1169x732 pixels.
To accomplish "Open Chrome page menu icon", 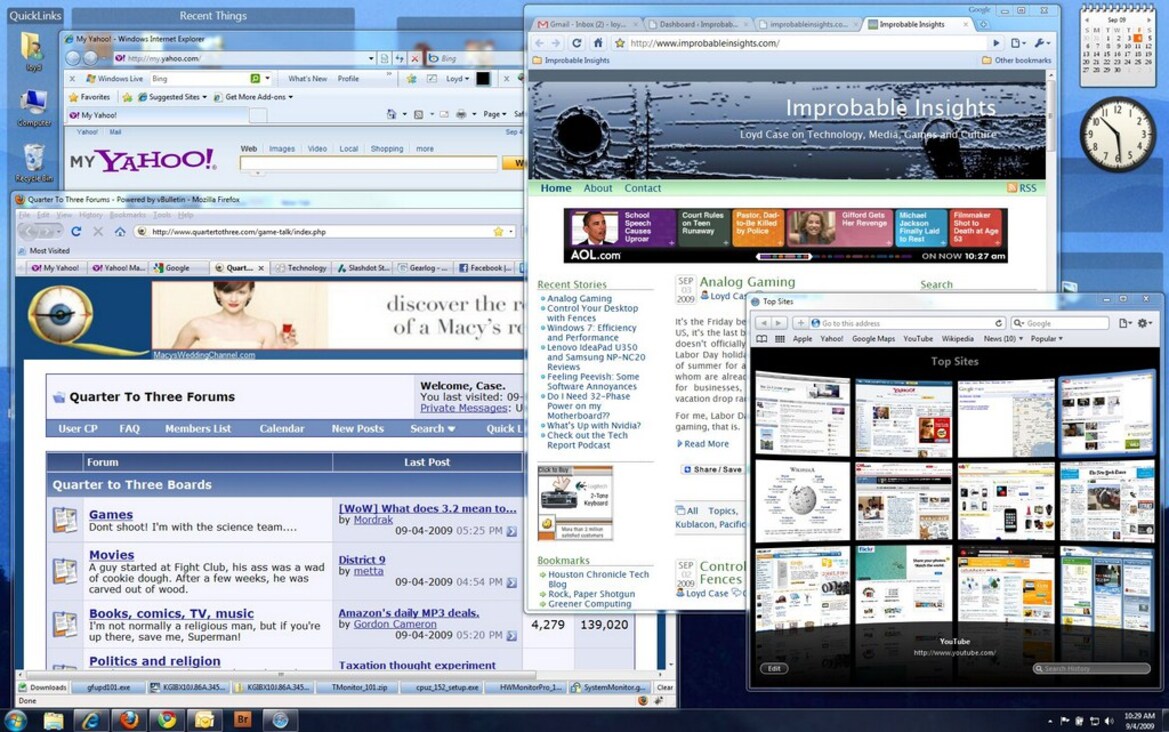I will coord(1018,43).
